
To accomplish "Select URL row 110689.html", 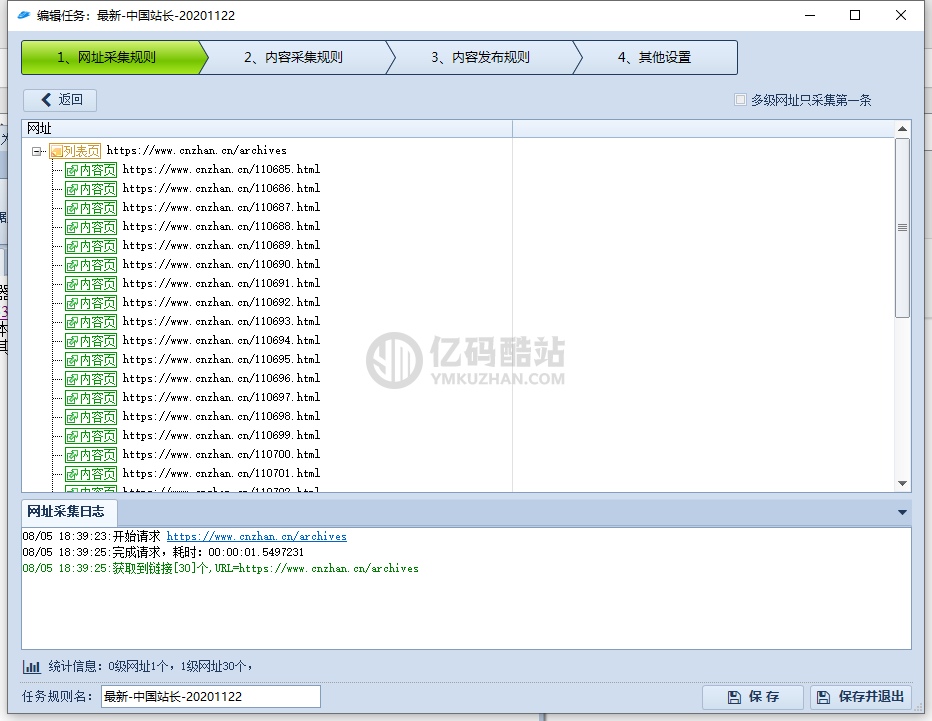I will [222, 245].
